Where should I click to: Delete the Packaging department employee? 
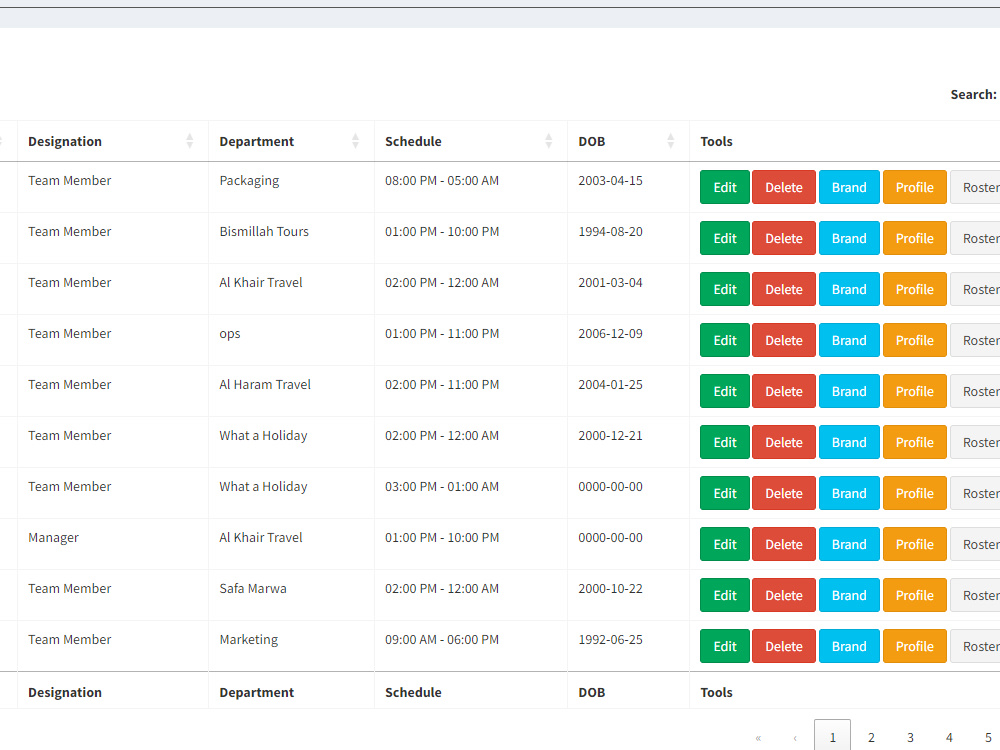click(784, 187)
